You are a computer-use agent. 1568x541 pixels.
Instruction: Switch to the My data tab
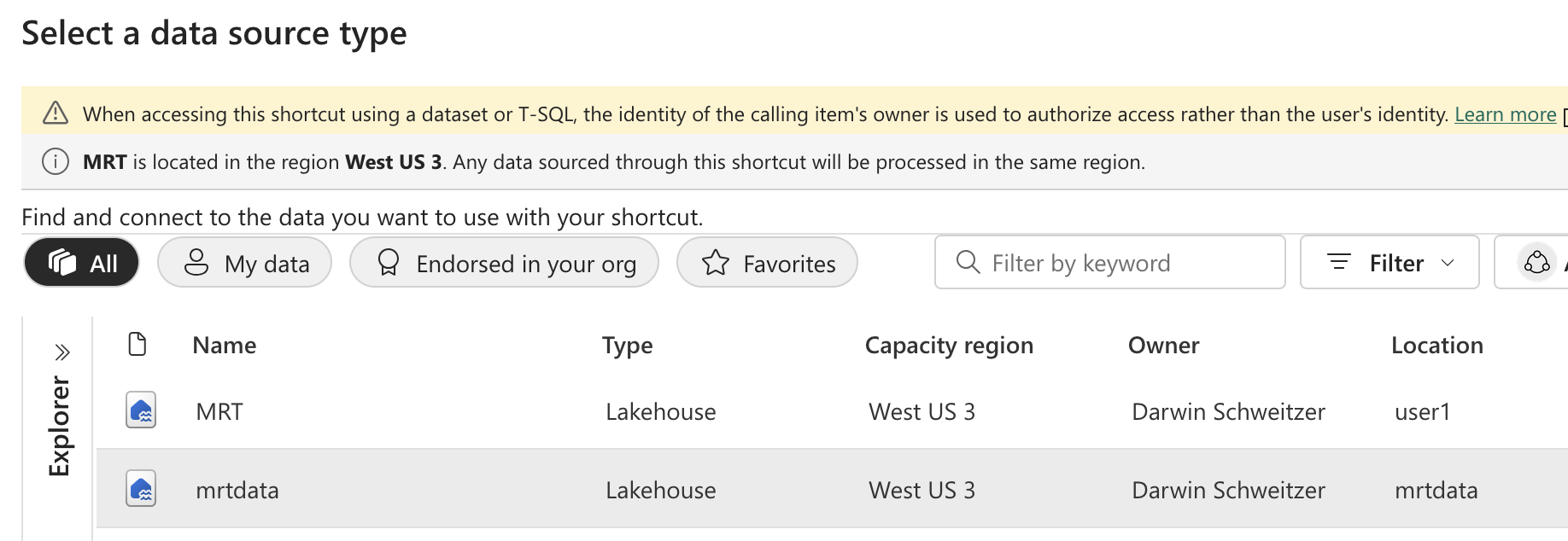(x=245, y=263)
